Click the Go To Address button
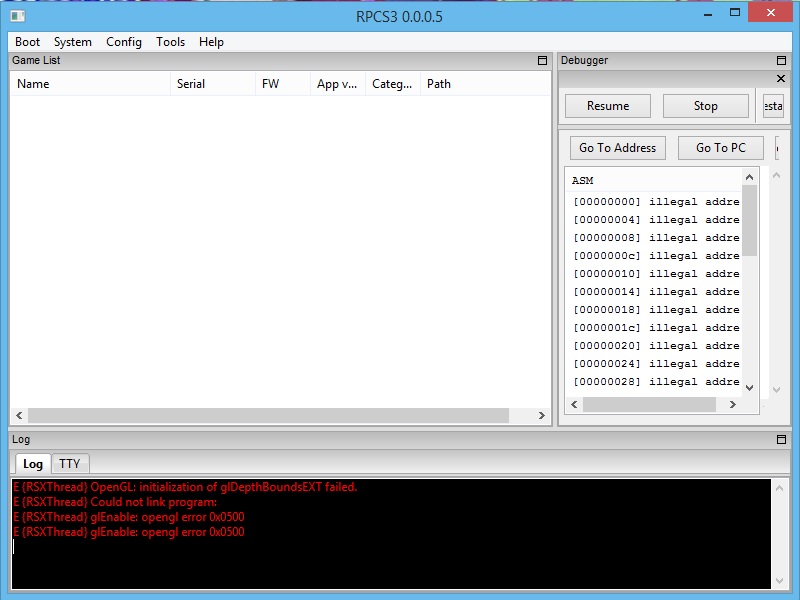The height and width of the screenshot is (600, 800). point(617,148)
